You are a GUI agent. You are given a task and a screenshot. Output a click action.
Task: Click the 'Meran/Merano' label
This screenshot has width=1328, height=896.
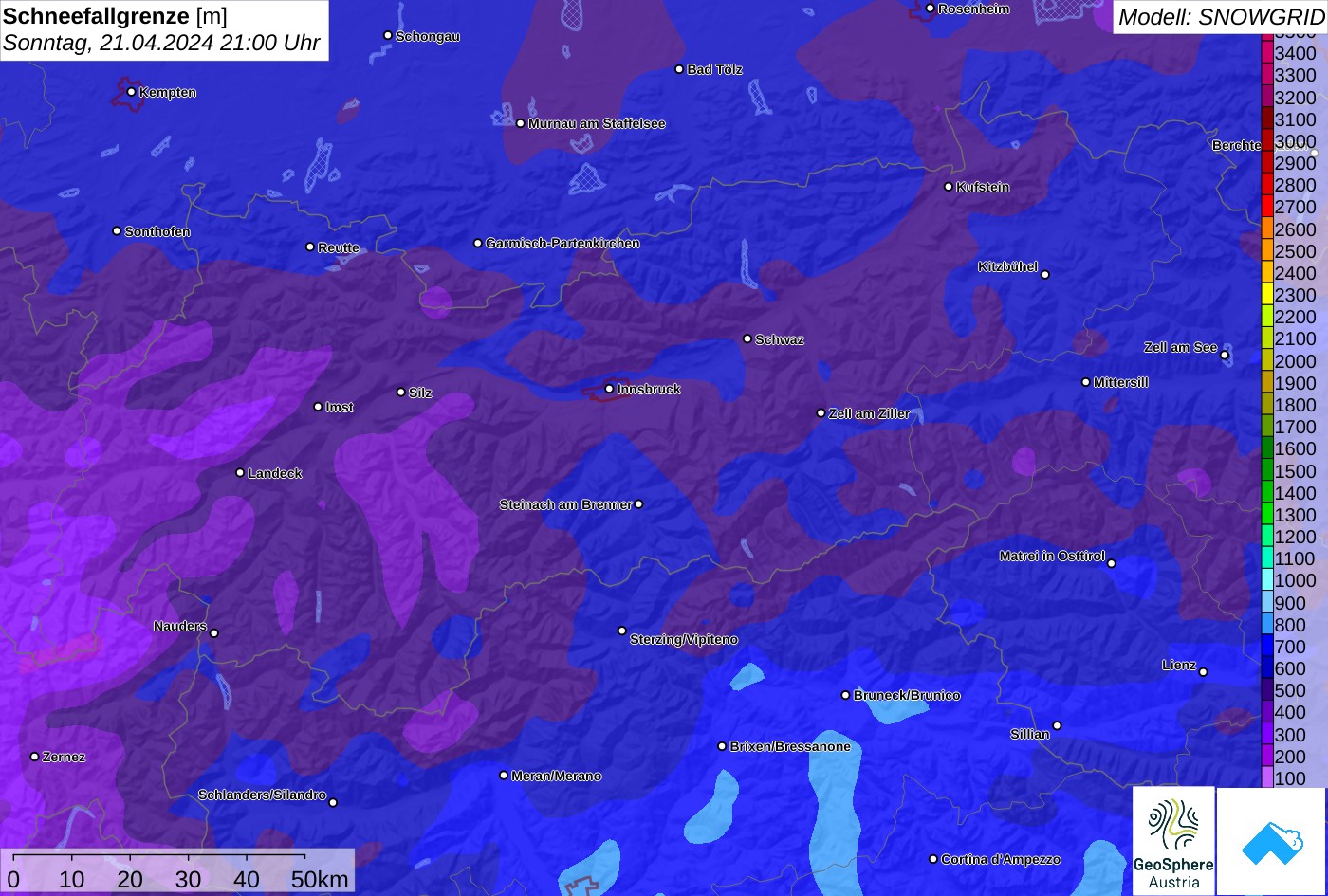tap(557, 777)
